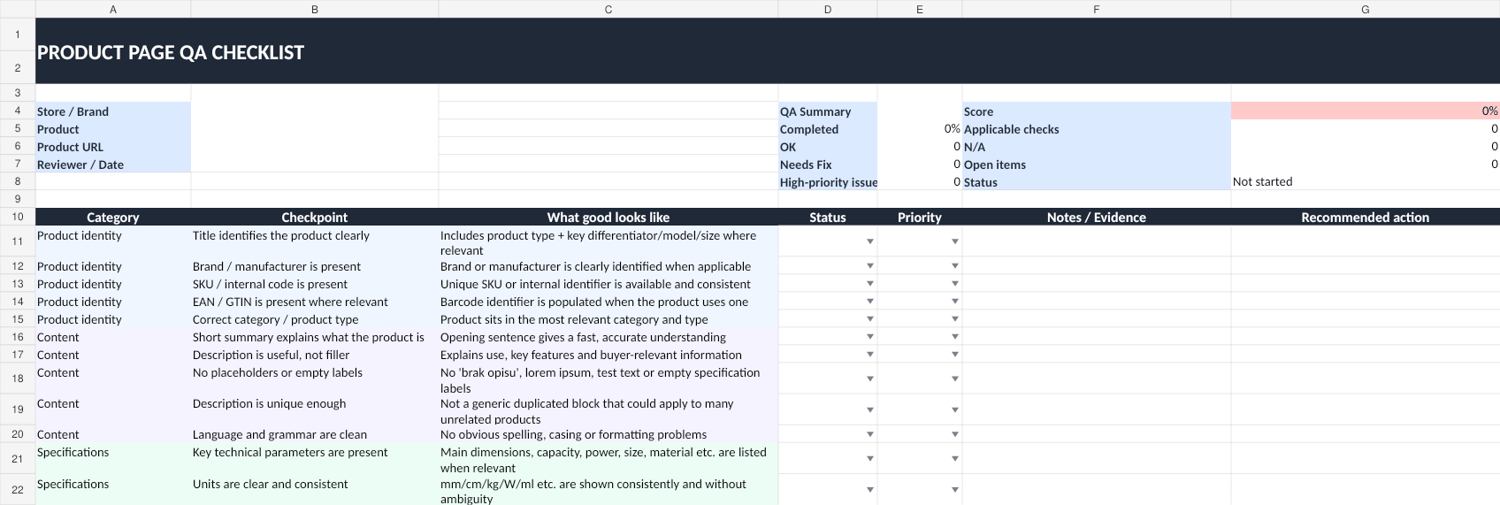Expand Status dropdown for SKU / internal code row
Screen dimensions: 1500x505
point(870,284)
